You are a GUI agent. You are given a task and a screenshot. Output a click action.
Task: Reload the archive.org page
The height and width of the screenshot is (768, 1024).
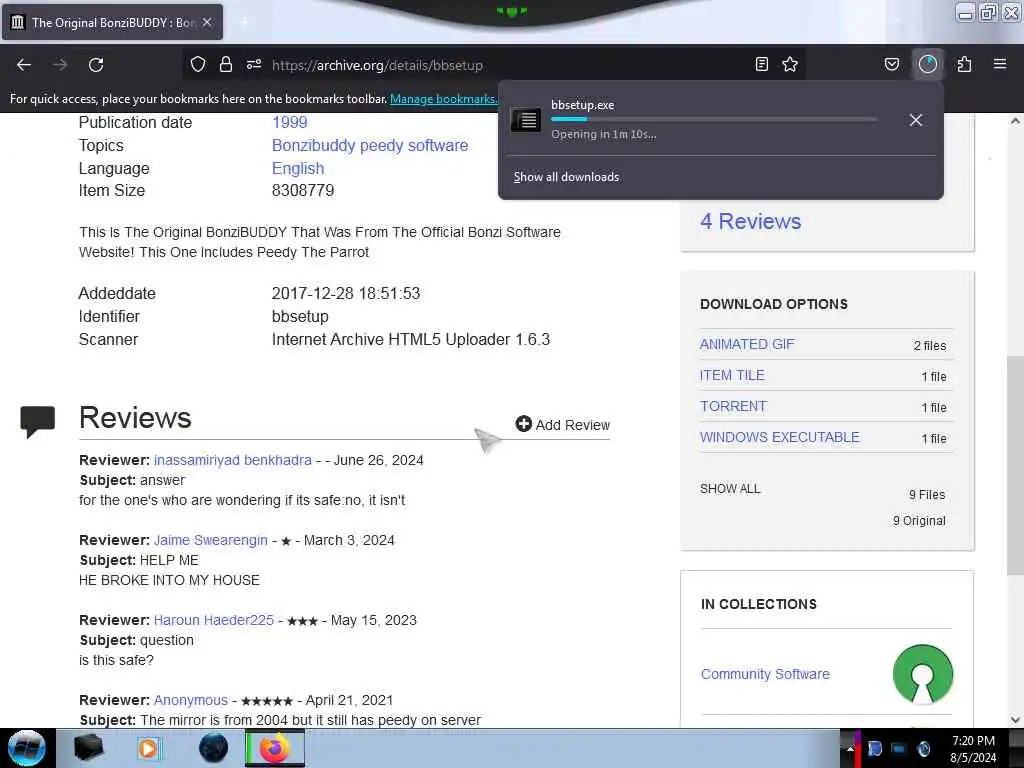pos(96,65)
